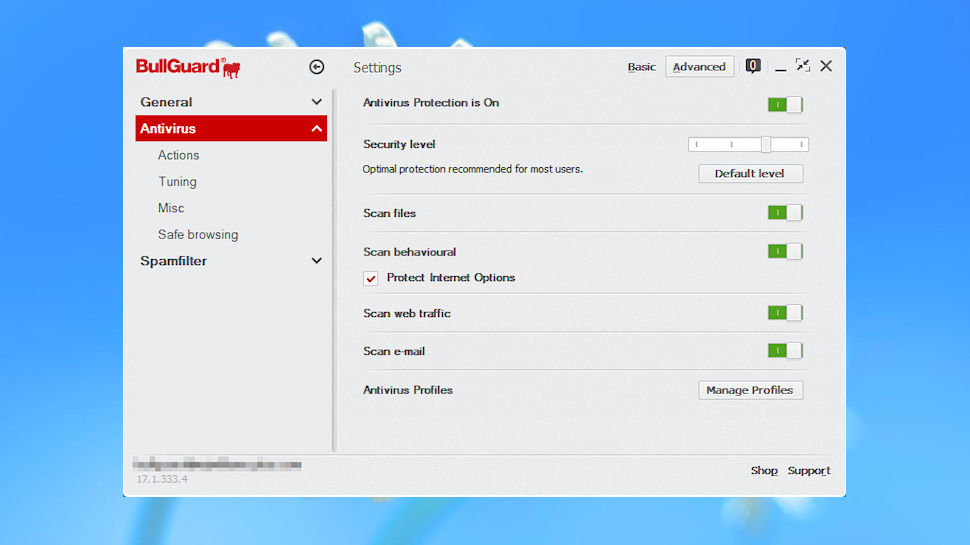
Task: Click the Default level button
Action: point(750,174)
